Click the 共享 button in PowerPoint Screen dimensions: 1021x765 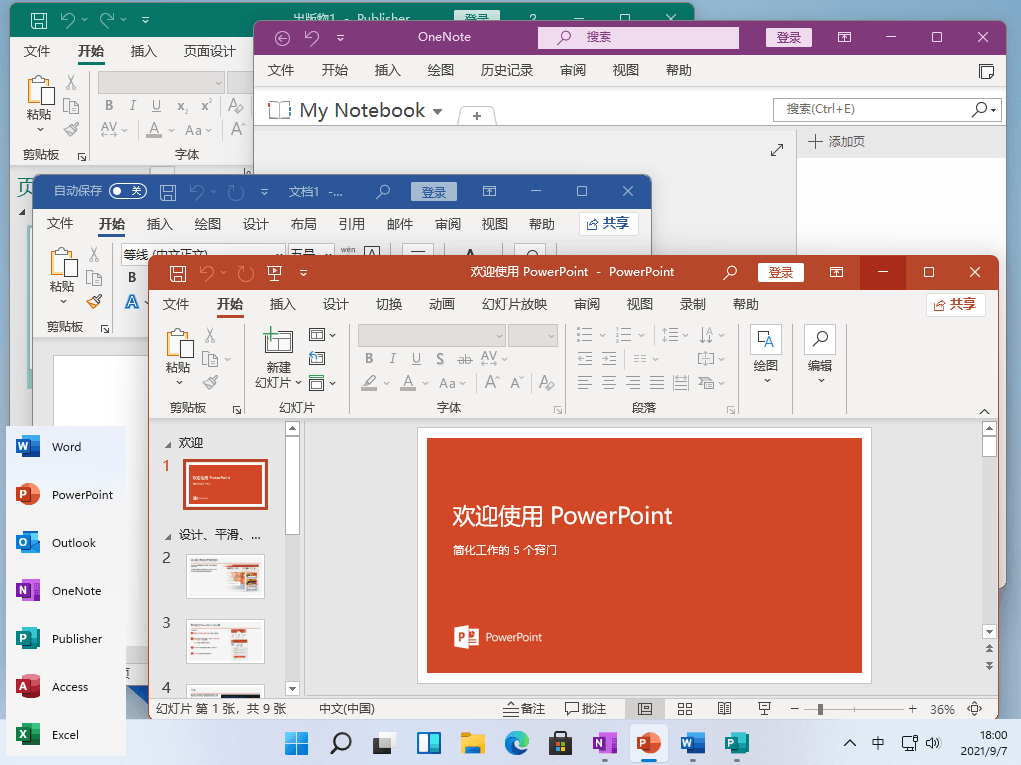(x=955, y=304)
